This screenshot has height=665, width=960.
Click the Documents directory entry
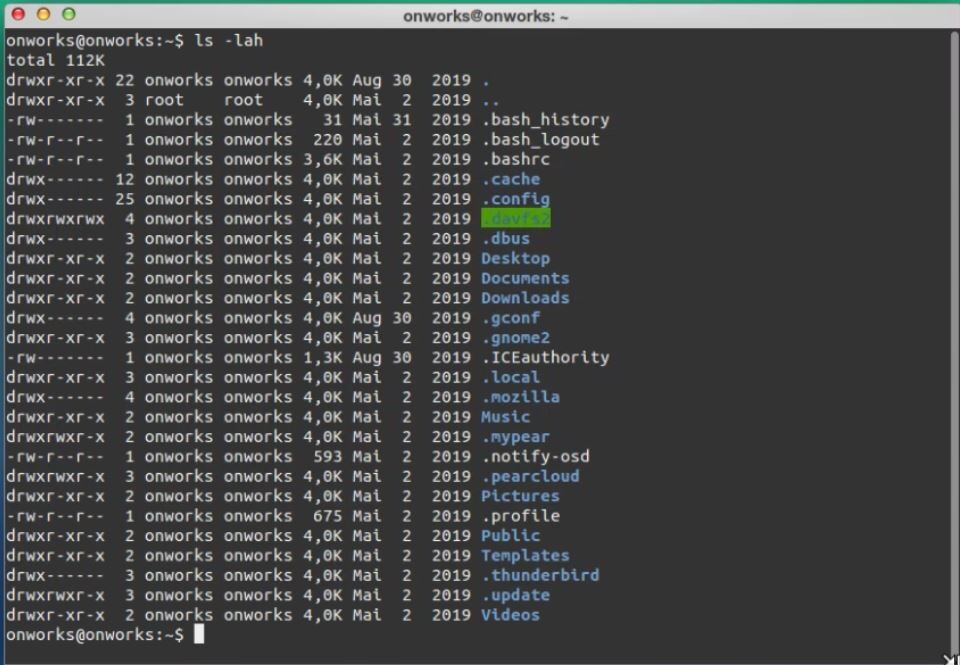pyautogui.click(x=525, y=278)
